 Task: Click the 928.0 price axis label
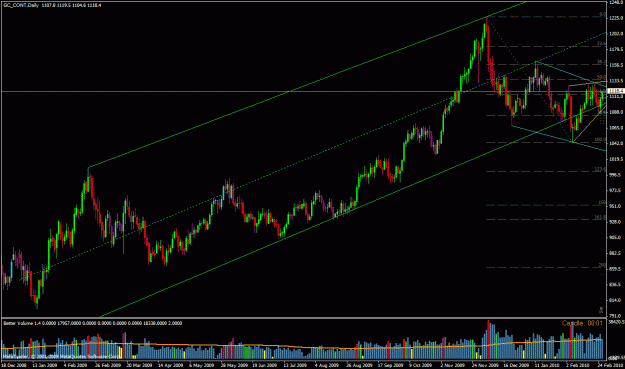click(616, 222)
